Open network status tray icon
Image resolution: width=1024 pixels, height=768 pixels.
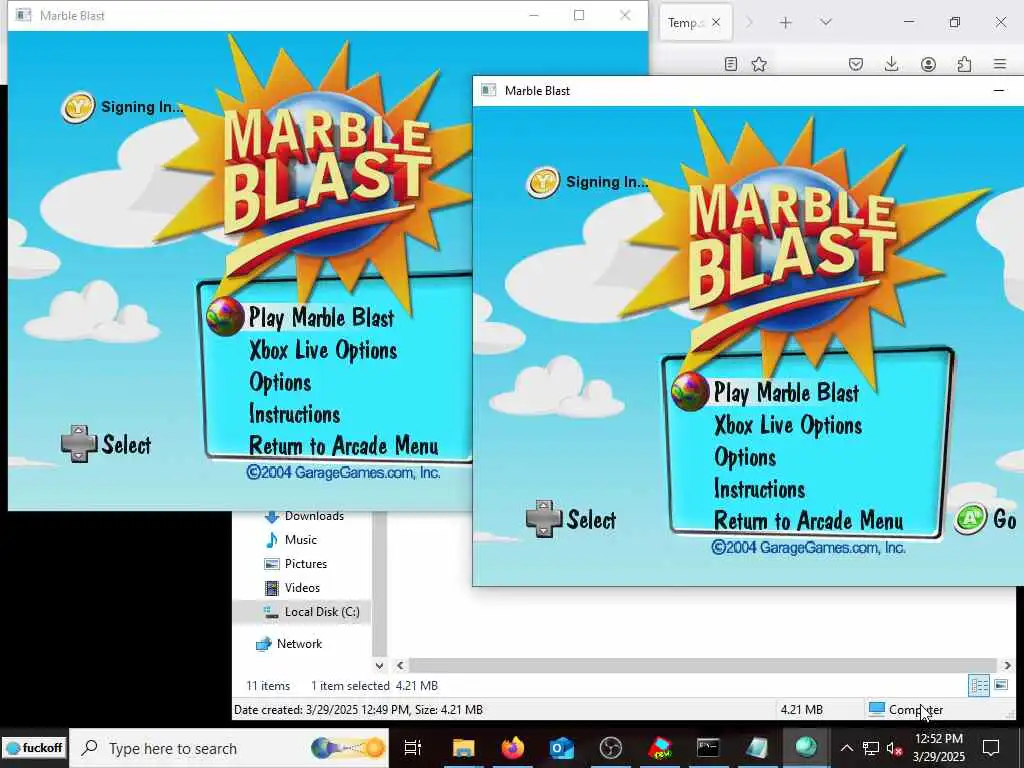[x=871, y=748]
